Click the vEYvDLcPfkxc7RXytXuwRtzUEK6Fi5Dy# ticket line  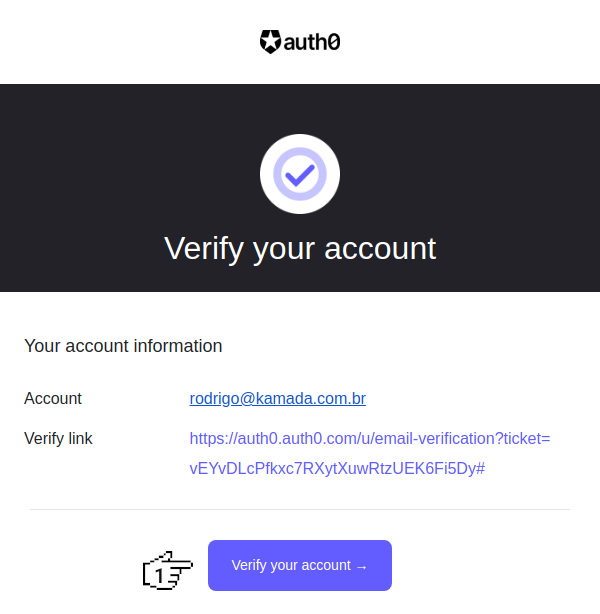(x=337, y=468)
